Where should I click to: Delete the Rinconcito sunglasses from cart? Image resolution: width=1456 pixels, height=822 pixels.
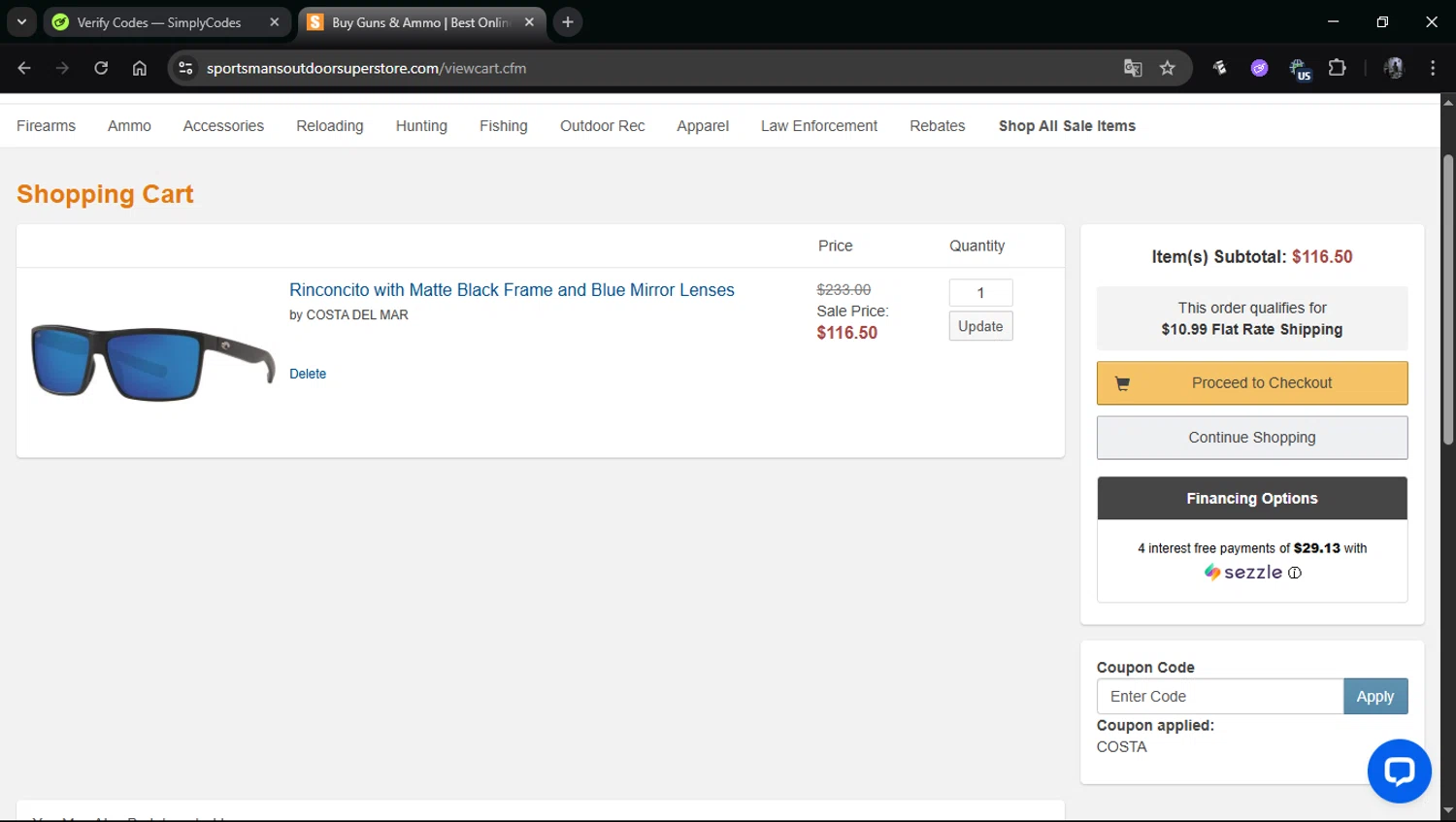(308, 374)
